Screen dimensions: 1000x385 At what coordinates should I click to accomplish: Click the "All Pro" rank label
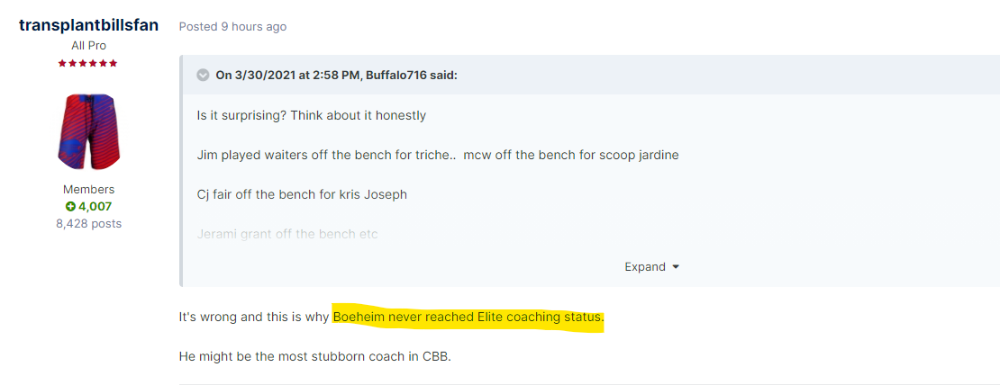click(89, 46)
